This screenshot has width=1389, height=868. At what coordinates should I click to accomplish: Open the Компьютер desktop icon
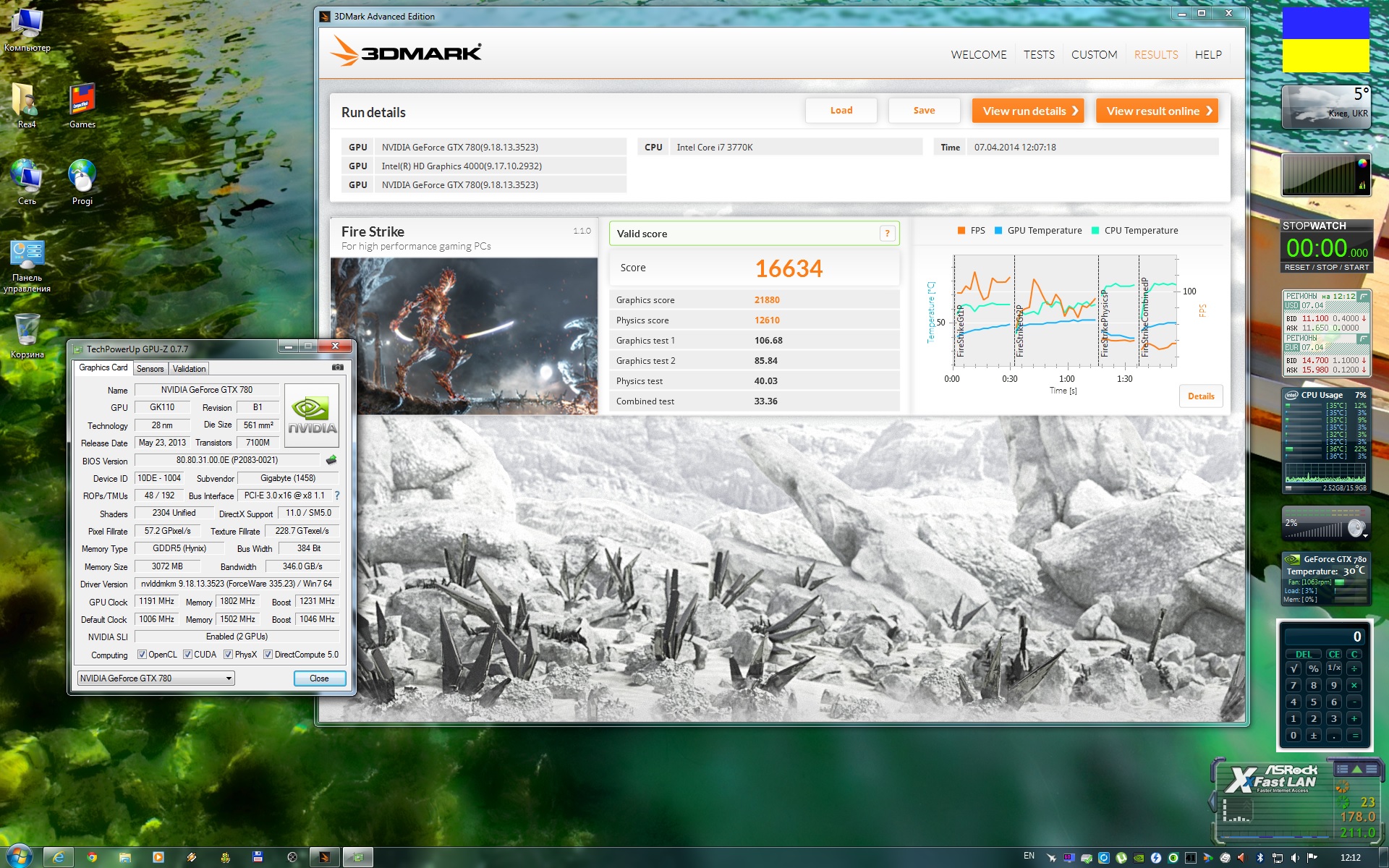[x=27, y=30]
